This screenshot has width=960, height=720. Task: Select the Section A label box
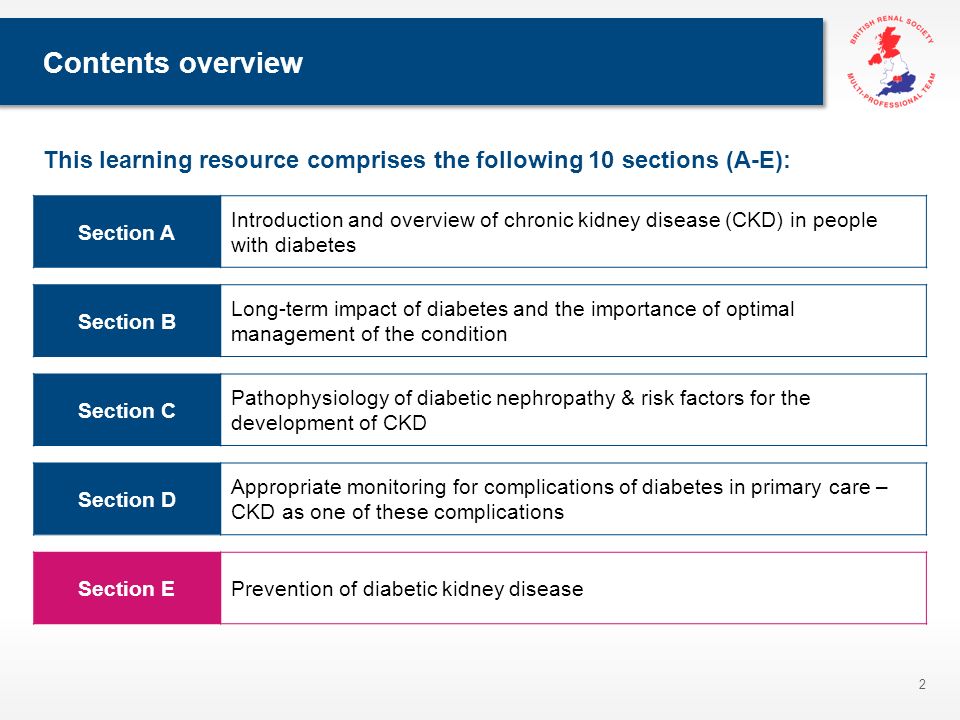coord(127,232)
